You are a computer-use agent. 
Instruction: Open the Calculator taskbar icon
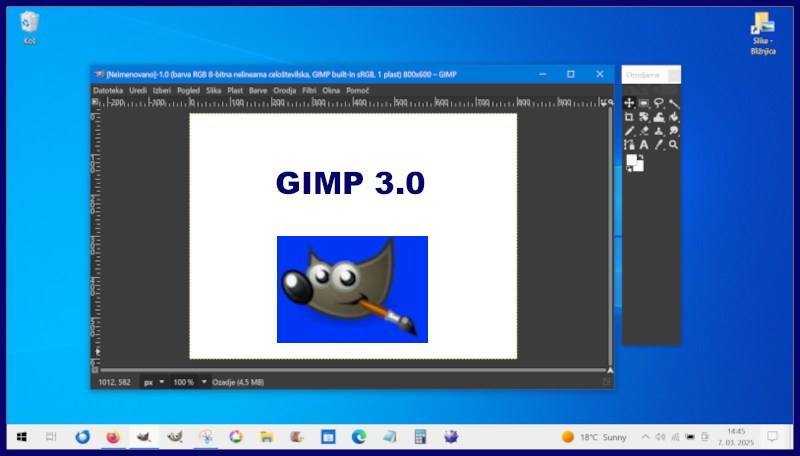pos(420,437)
